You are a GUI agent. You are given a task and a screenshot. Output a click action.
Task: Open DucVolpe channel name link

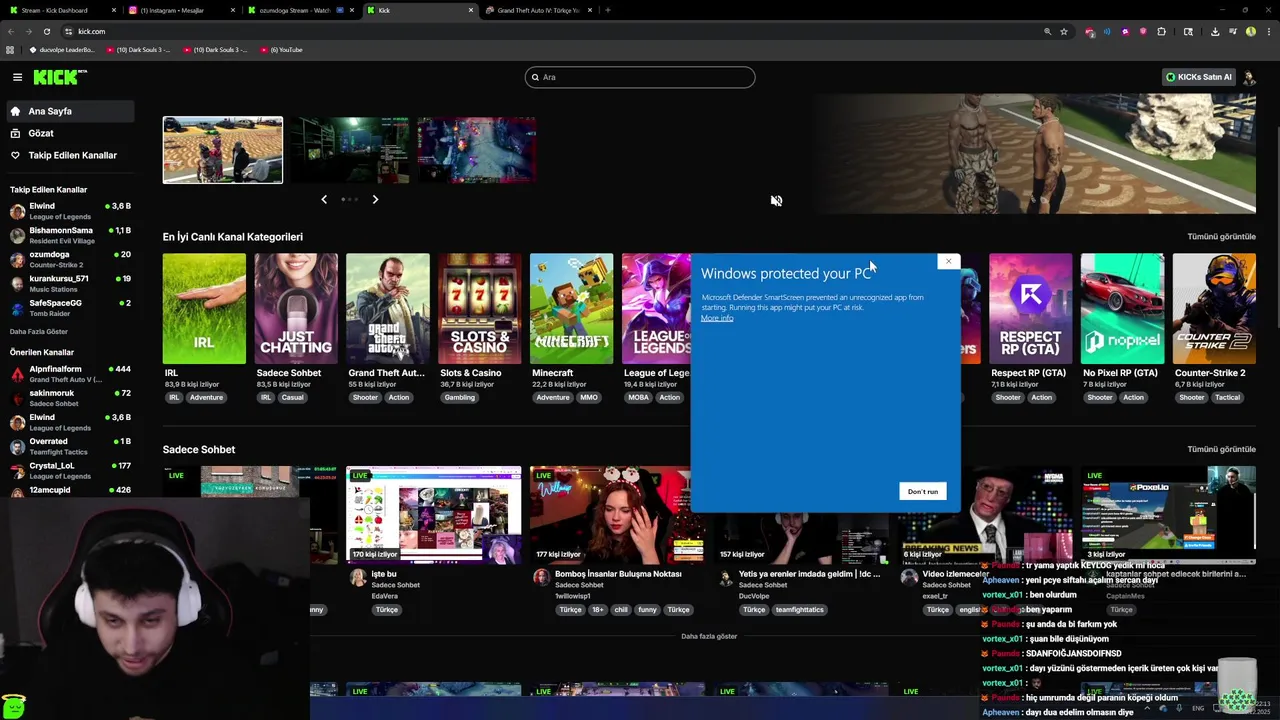[x=754, y=596]
